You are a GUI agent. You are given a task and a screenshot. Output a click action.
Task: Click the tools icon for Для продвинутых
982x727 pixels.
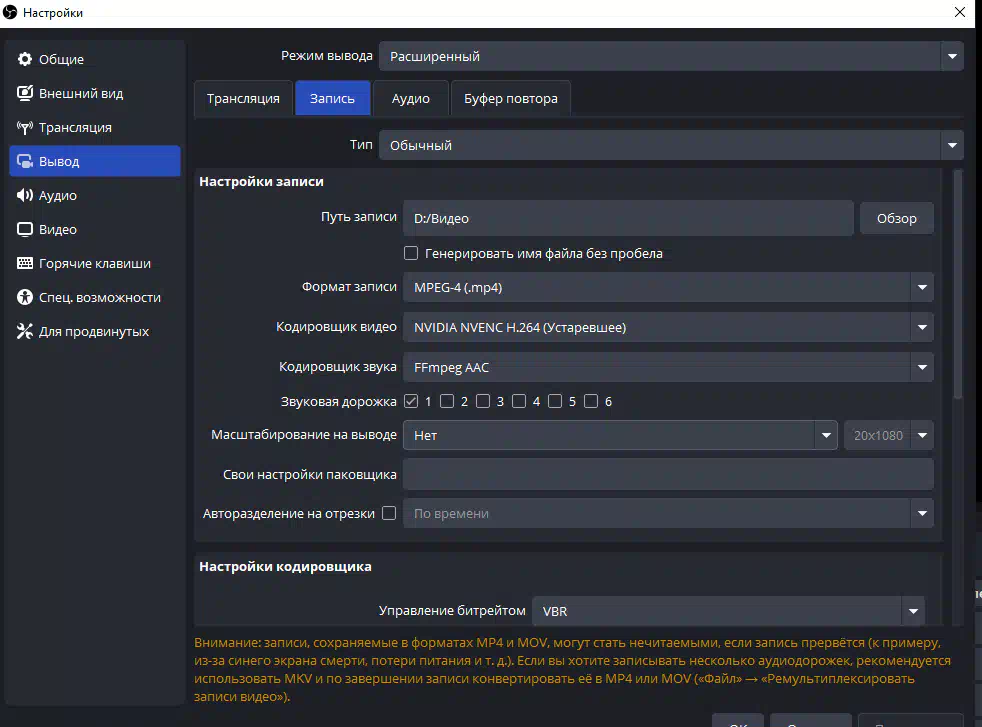(x=24, y=331)
